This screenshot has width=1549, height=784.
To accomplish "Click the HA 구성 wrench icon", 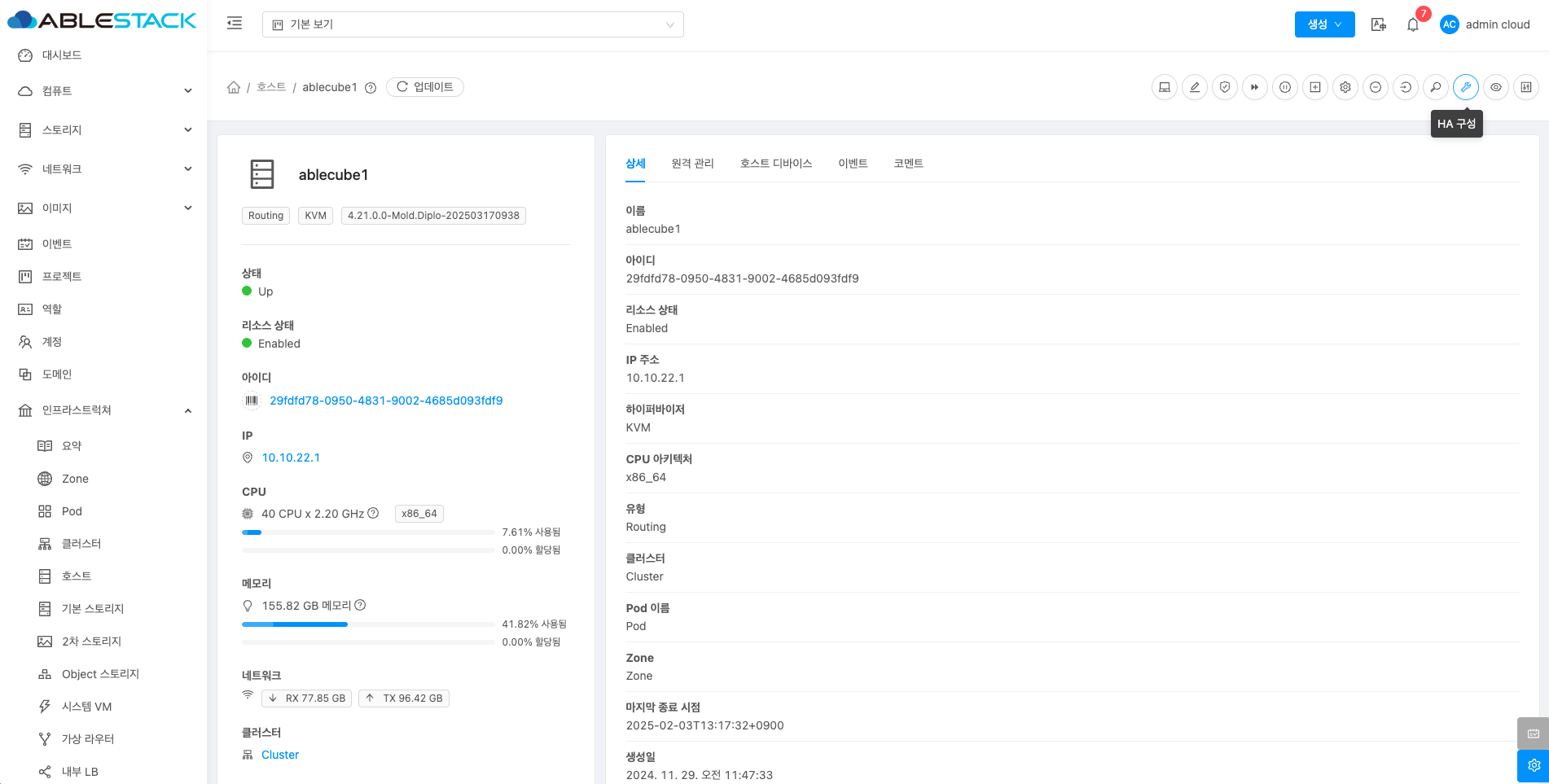I will click(1465, 87).
